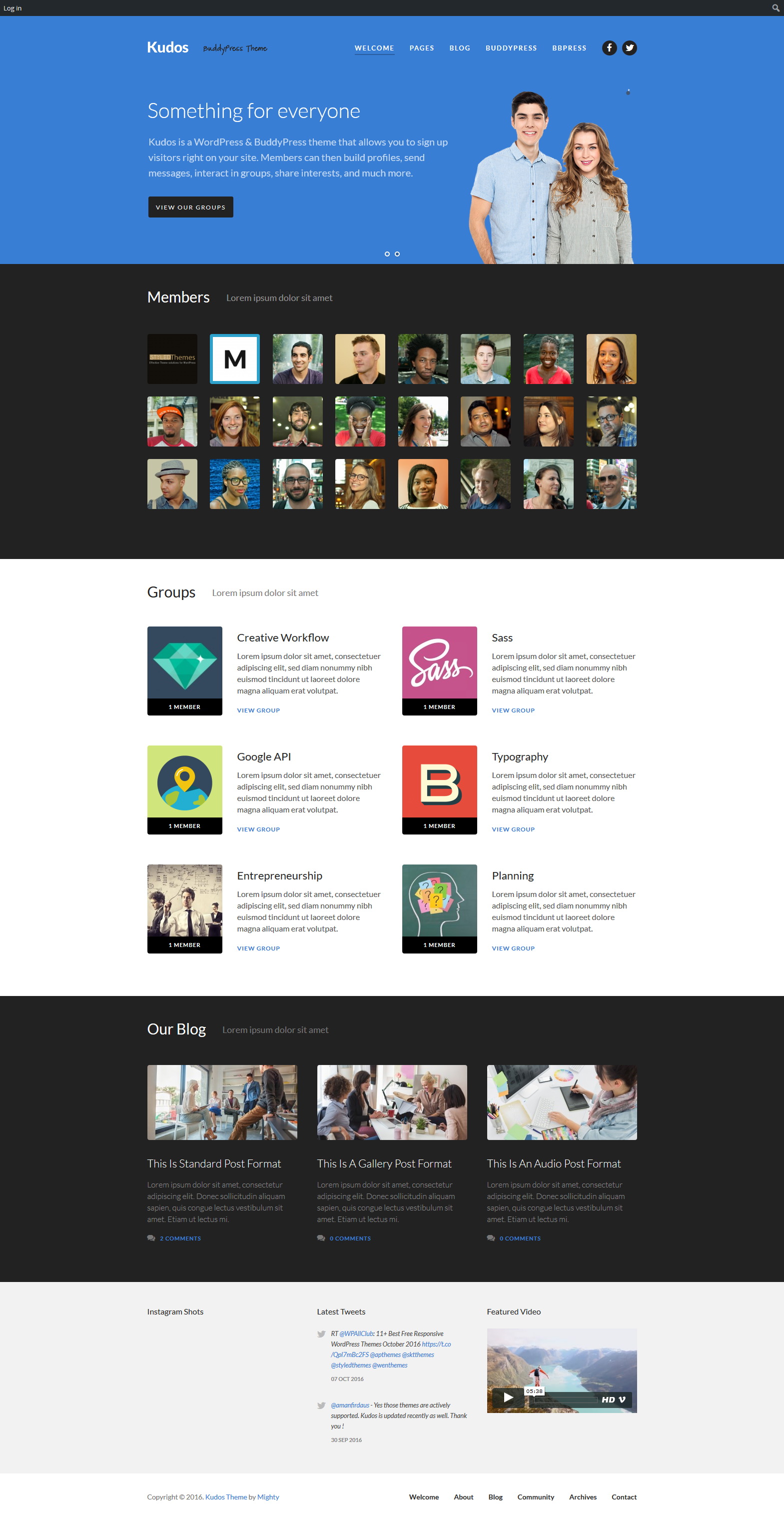Open the Twitter social icon in header
Viewport: 784px width, 1520px height.
click(x=630, y=48)
